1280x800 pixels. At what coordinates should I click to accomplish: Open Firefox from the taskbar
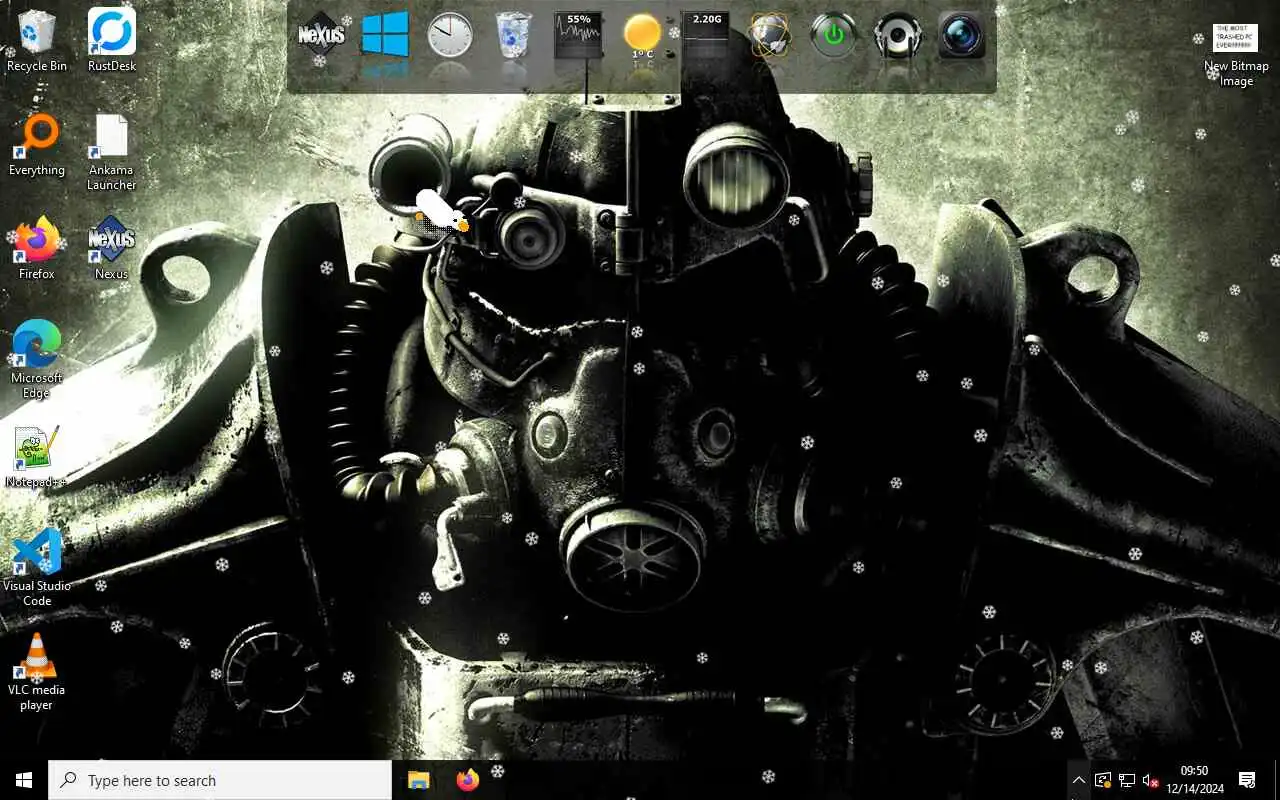[467, 780]
